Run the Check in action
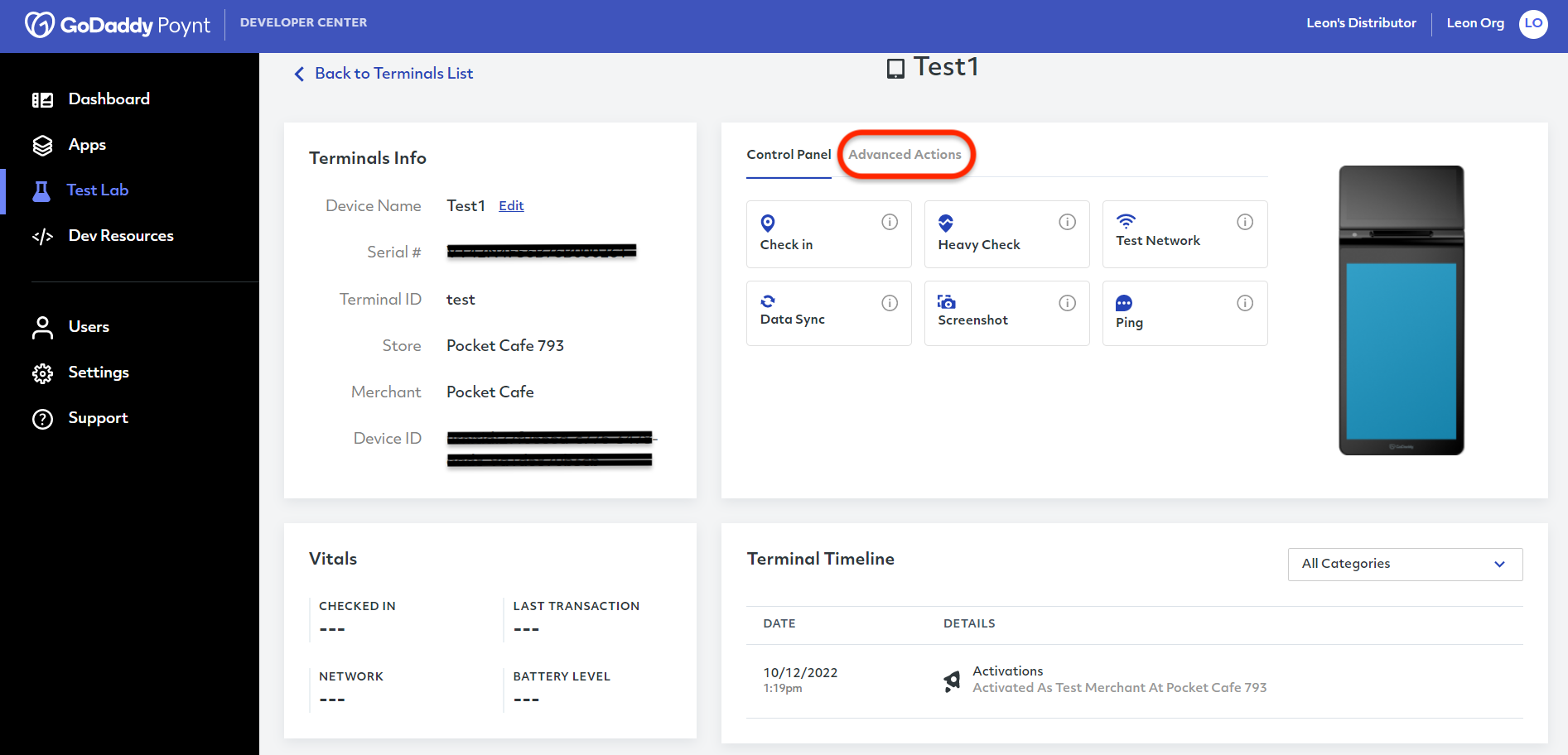This screenshot has width=1568, height=755. point(828,234)
